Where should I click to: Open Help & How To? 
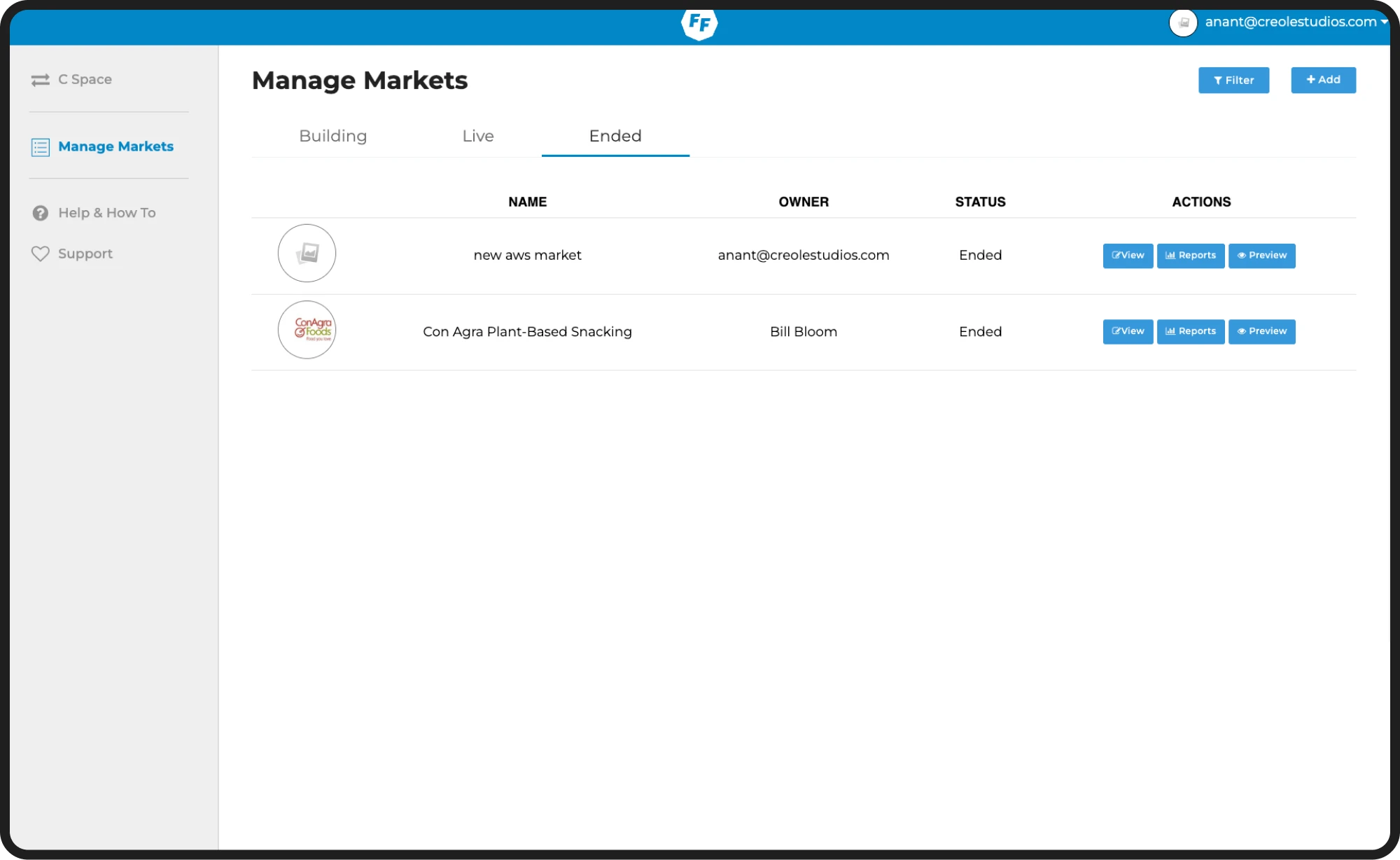[x=106, y=212]
